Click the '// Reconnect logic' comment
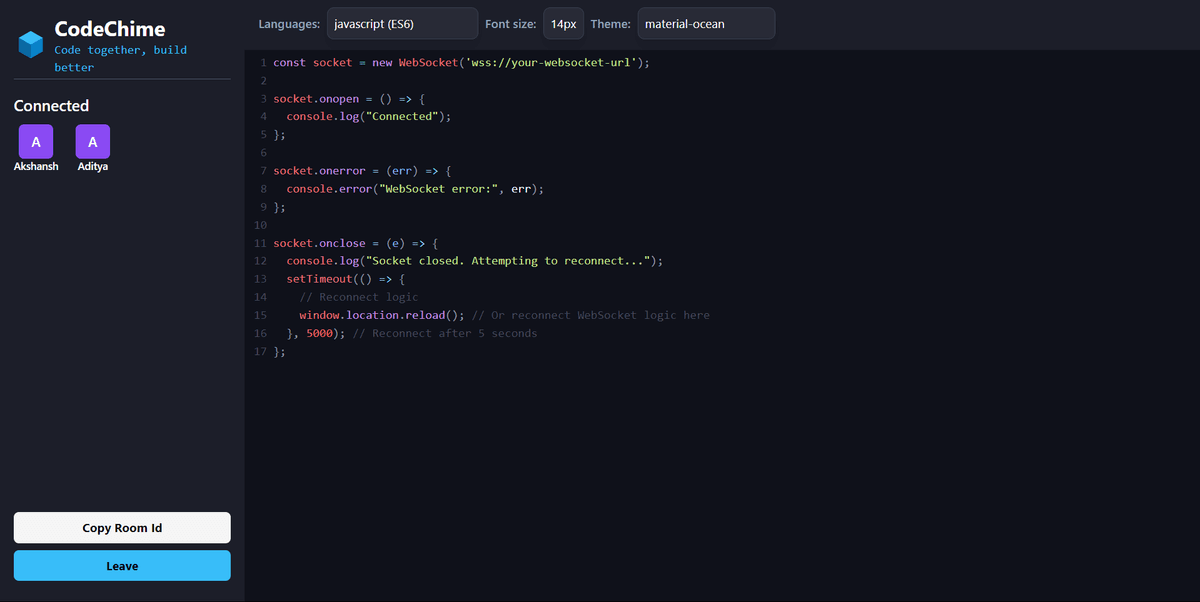The image size is (1200, 602). pos(359,297)
